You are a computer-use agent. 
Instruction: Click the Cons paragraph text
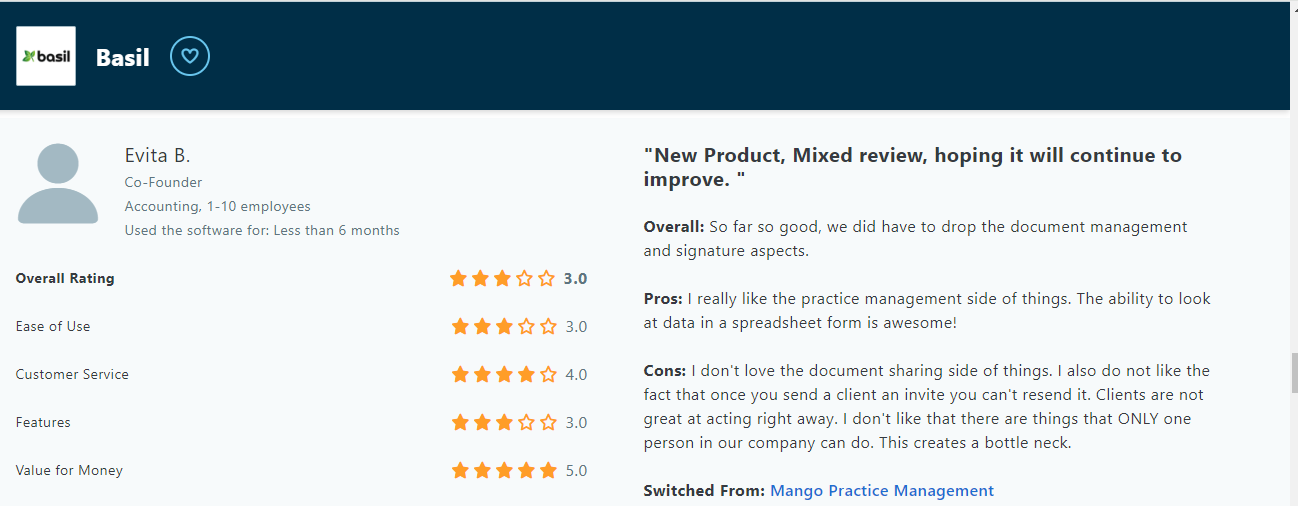point(927,407)
